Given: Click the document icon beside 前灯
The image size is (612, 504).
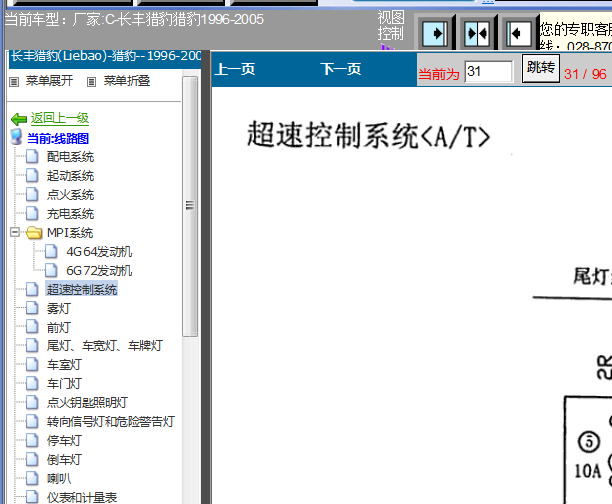Looking at the screenshot, I should click(x=32, y=327).
